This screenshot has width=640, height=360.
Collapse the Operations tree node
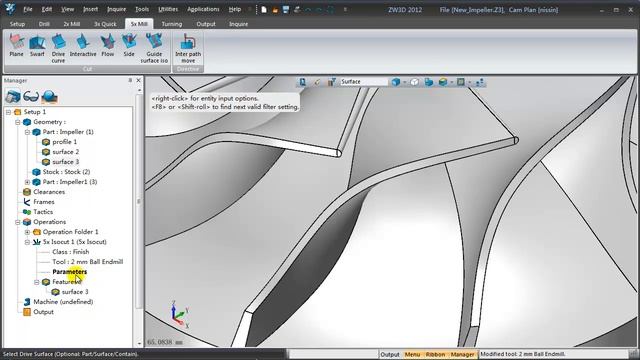(x=18, y=222)
